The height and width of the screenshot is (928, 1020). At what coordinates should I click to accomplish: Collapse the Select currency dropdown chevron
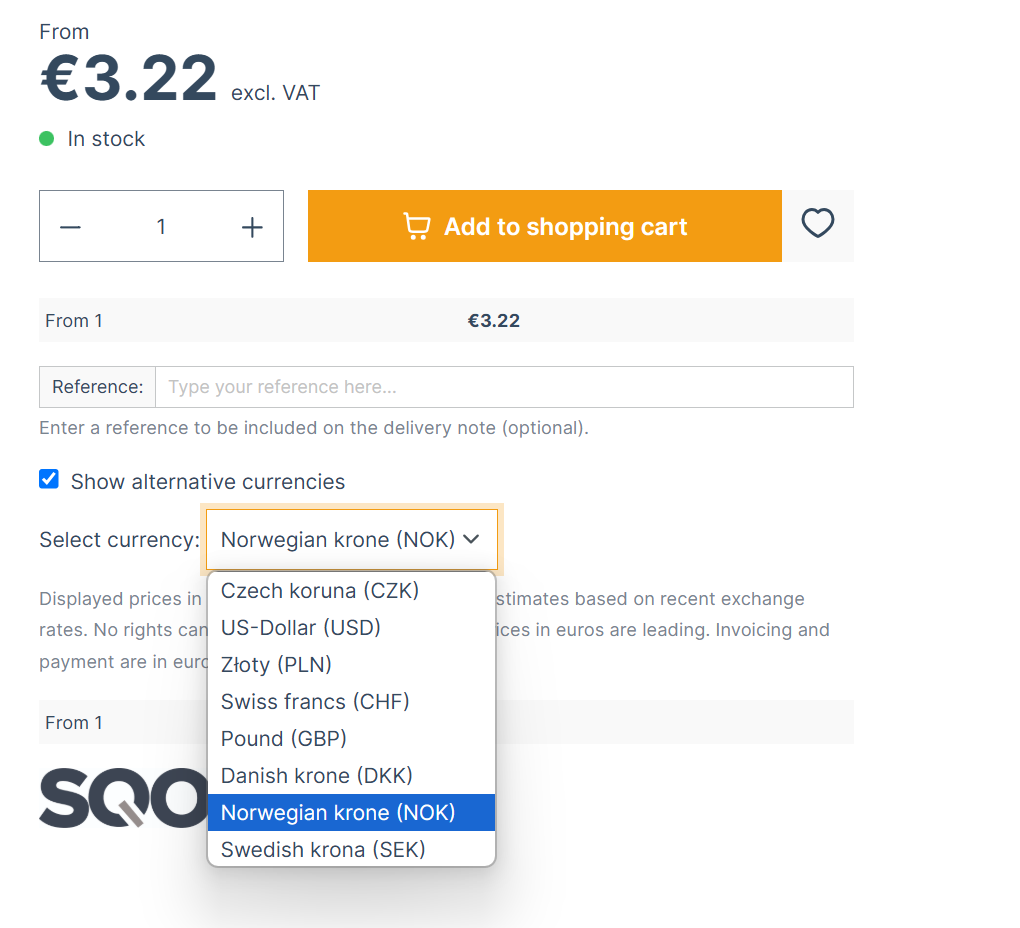coord(471,539)
